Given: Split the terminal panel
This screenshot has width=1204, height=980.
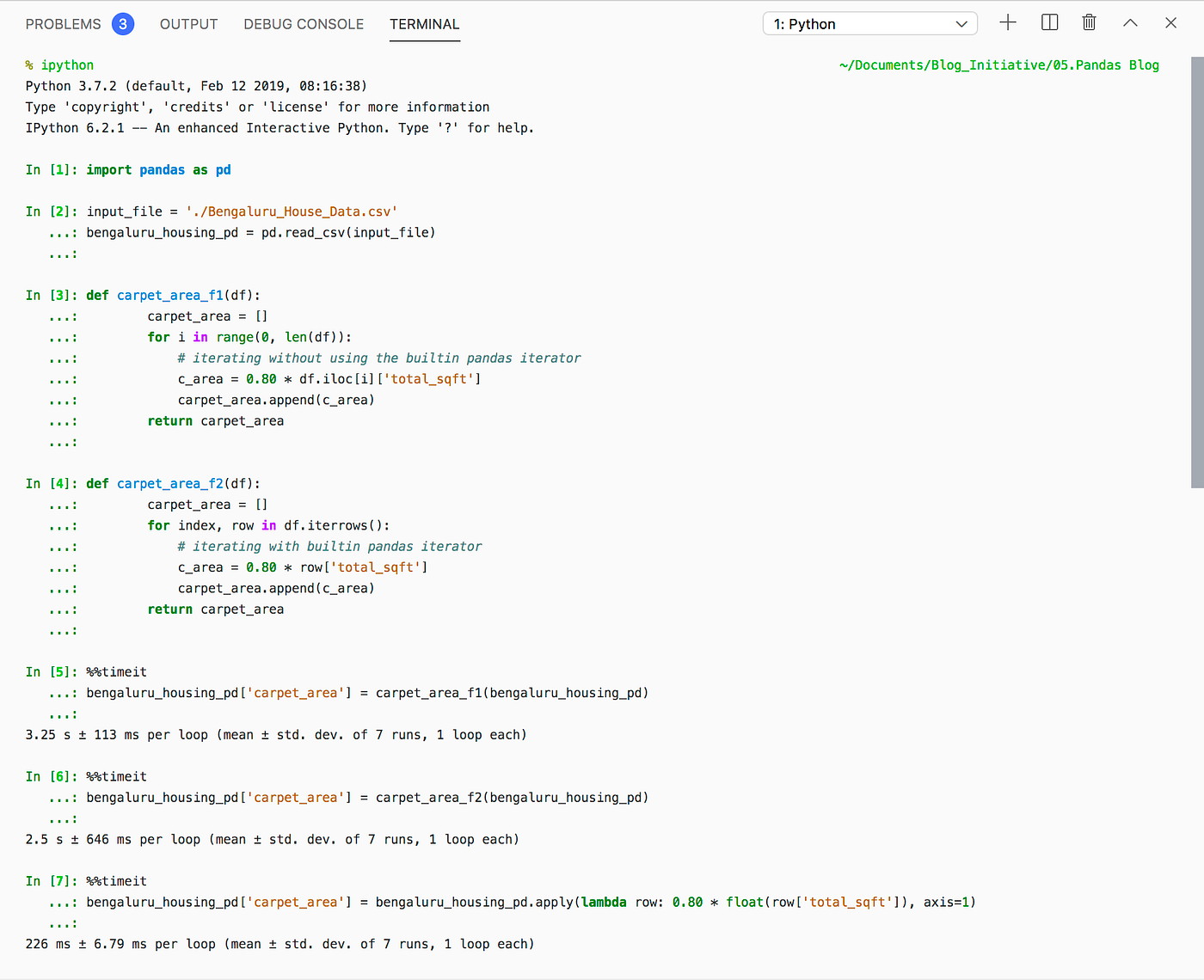Looking at the screenshot, I should 1049,23.
